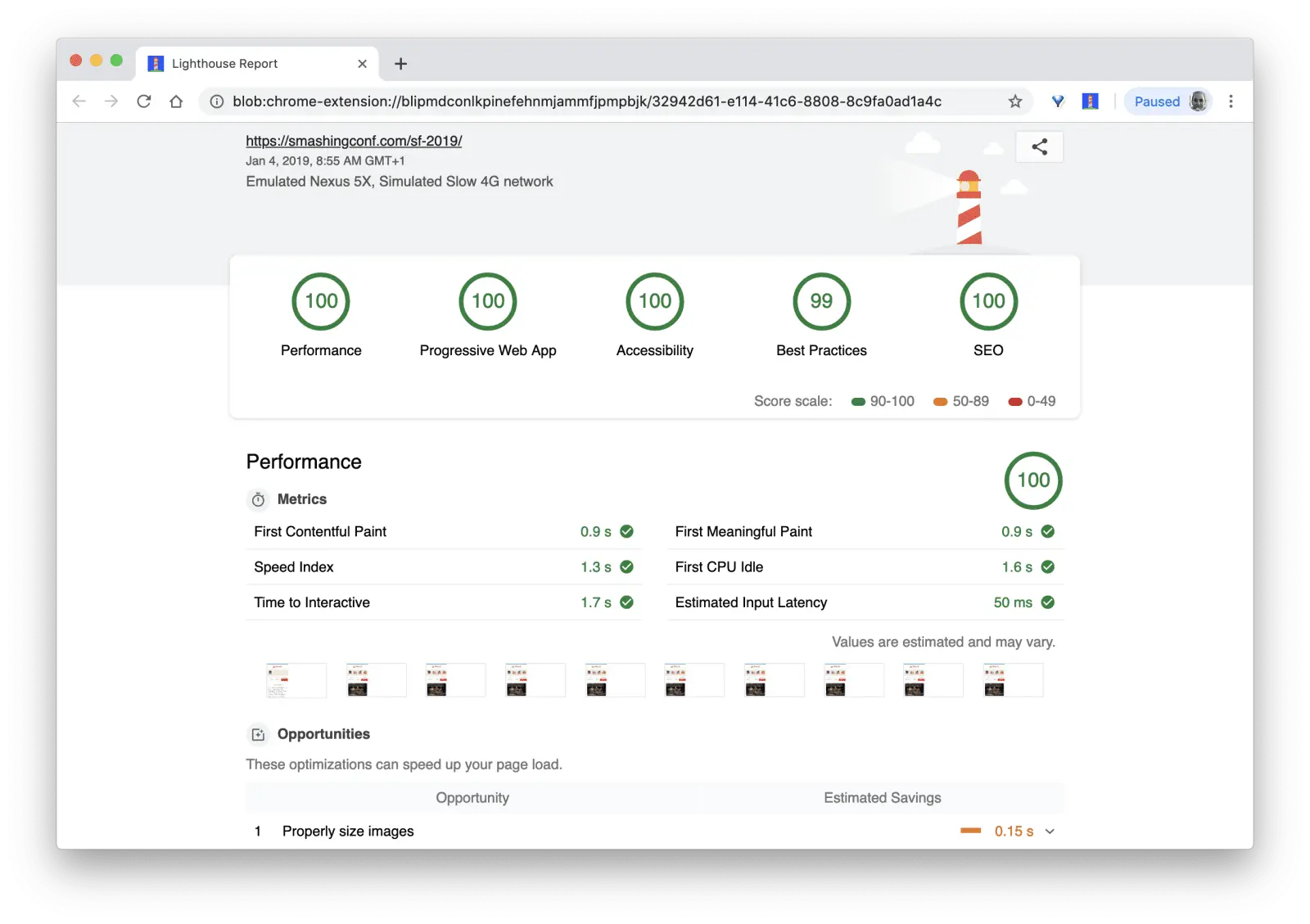Viewport: 1310px width, 924px height.
Task: Go to the browser home page
Action: [176, 101]
